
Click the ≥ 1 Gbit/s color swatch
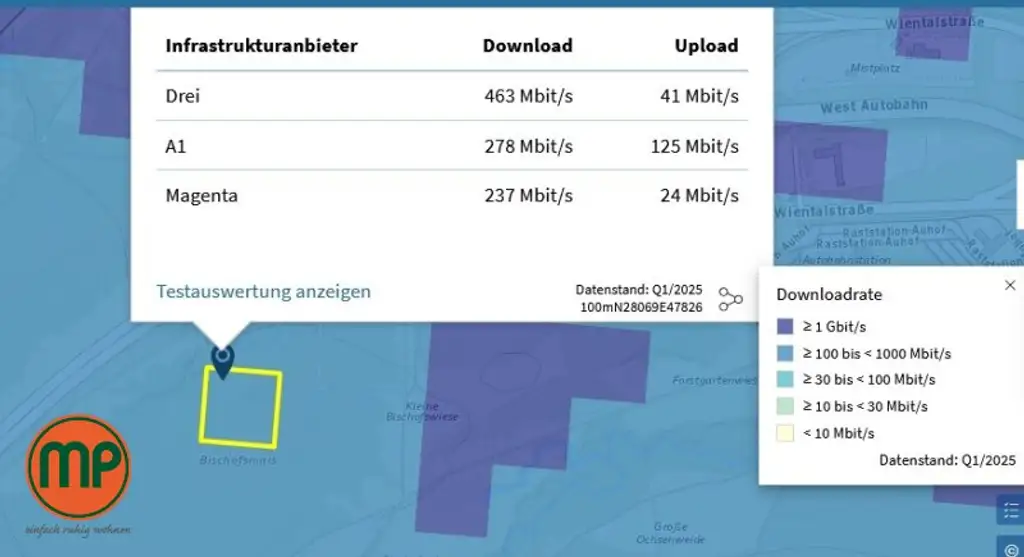click(785, 326)
